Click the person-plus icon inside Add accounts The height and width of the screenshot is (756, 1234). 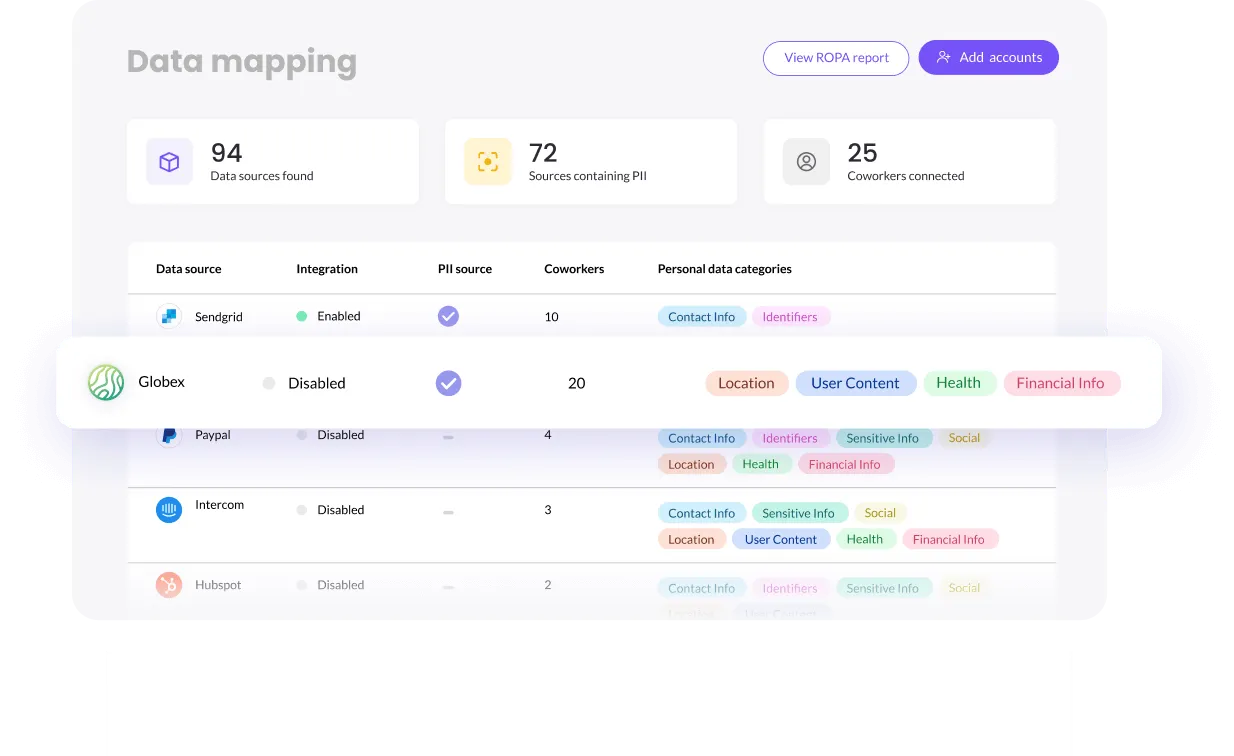pyautogui.click(x=943, y=57)
